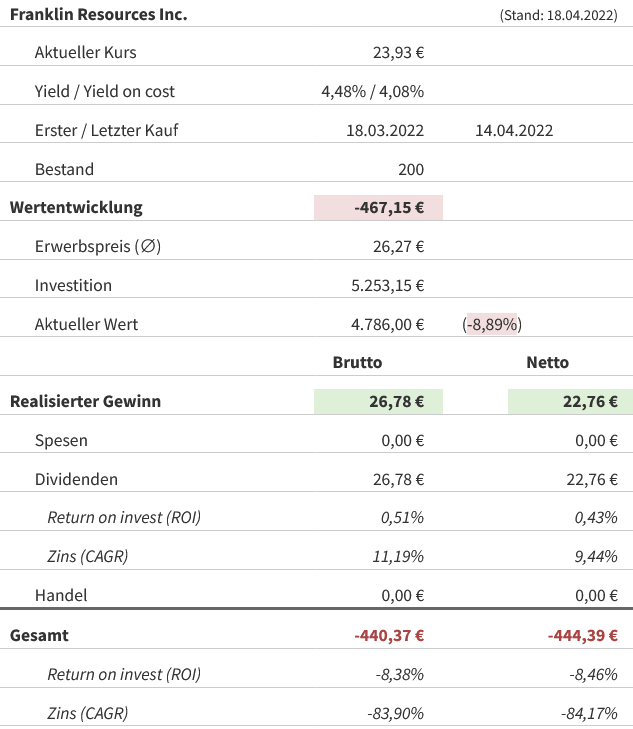Select the last purchase date 14.04.2022
Screen dimensions: 633x729
(514, 130)
